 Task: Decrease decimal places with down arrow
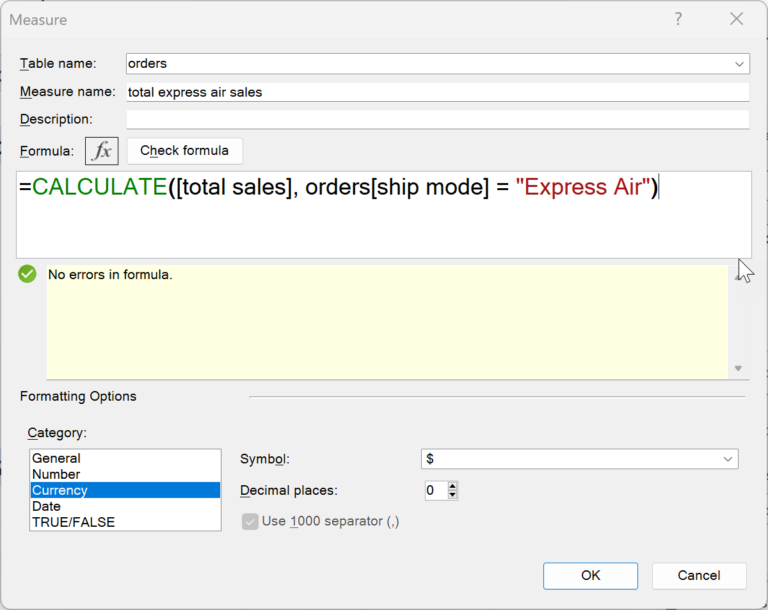click(453, 495)
